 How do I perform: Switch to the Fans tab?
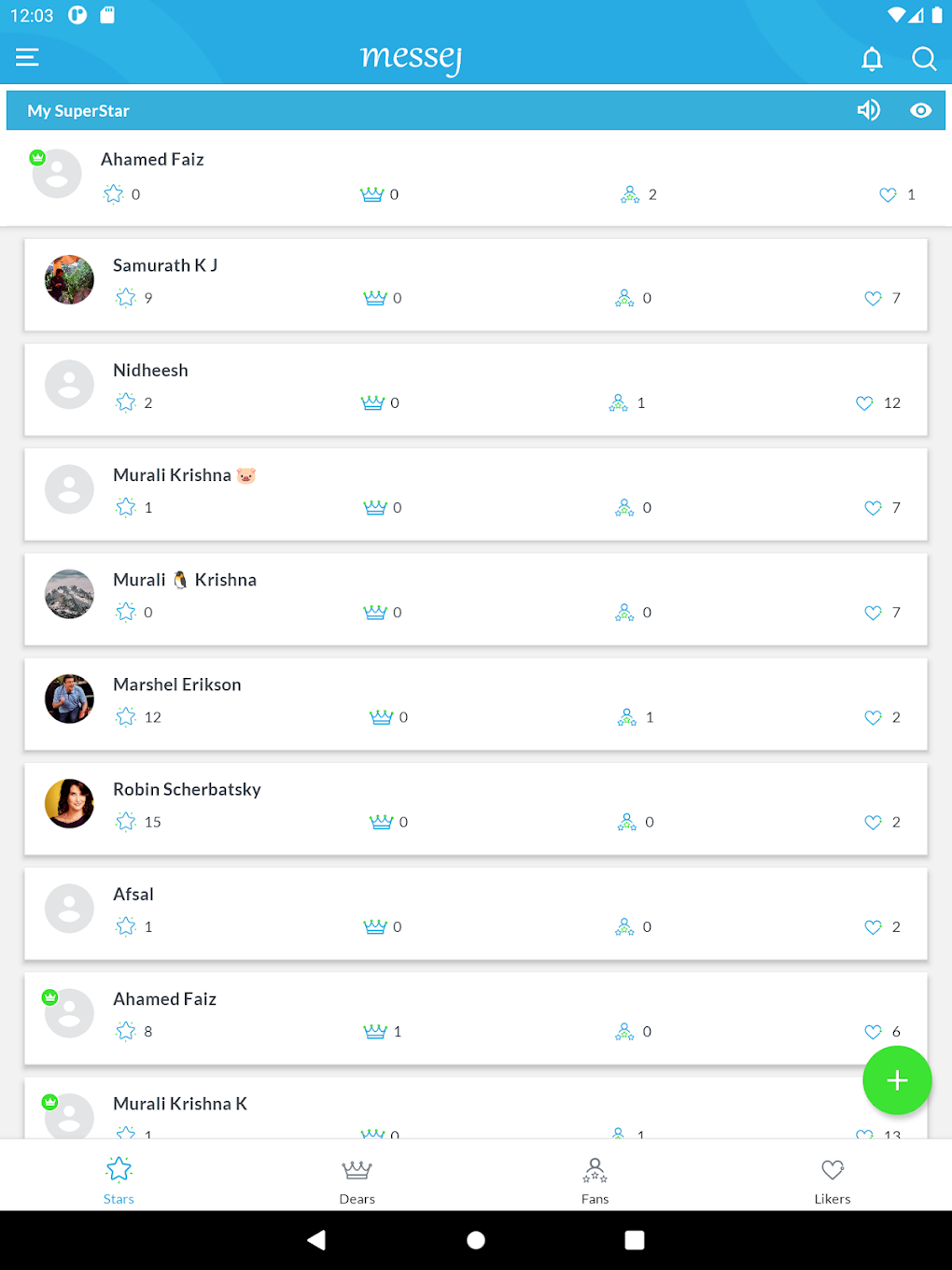(595, 1179)
